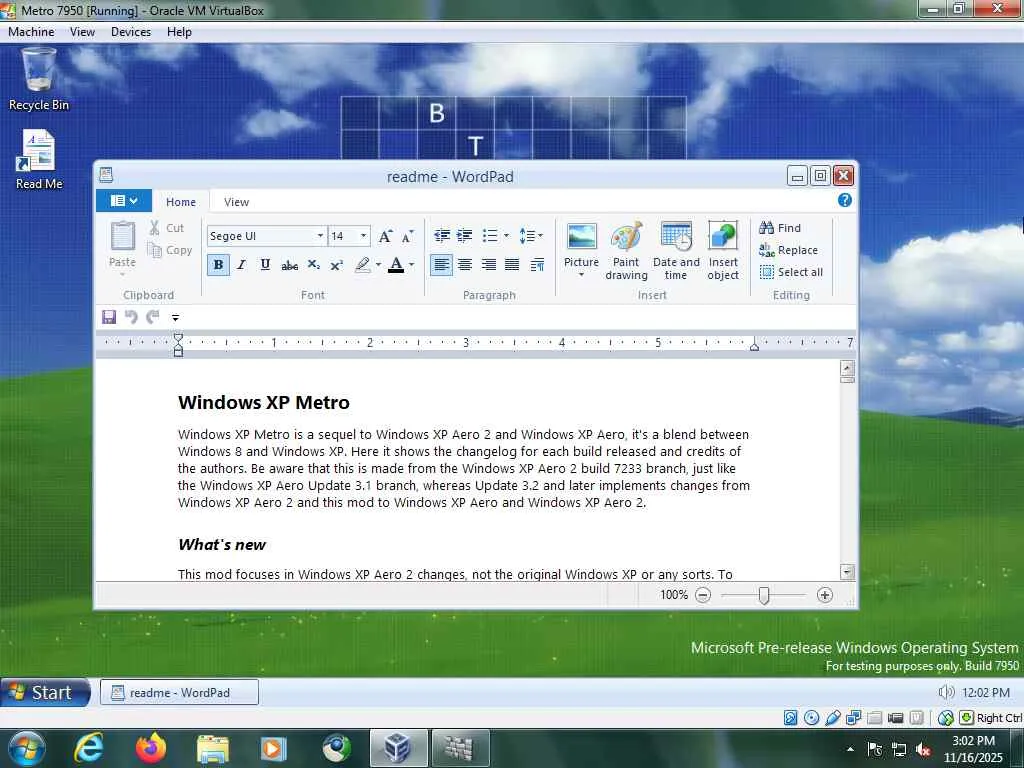The height and width of the screenshot is (768, 1024).
Task: Start a bulleted list
Action: coord(490,235)
